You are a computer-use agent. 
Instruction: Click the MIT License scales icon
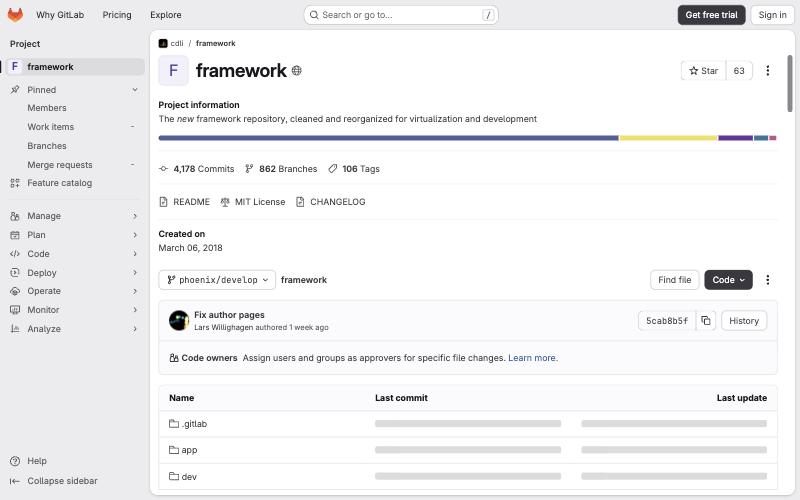(225, 202)
